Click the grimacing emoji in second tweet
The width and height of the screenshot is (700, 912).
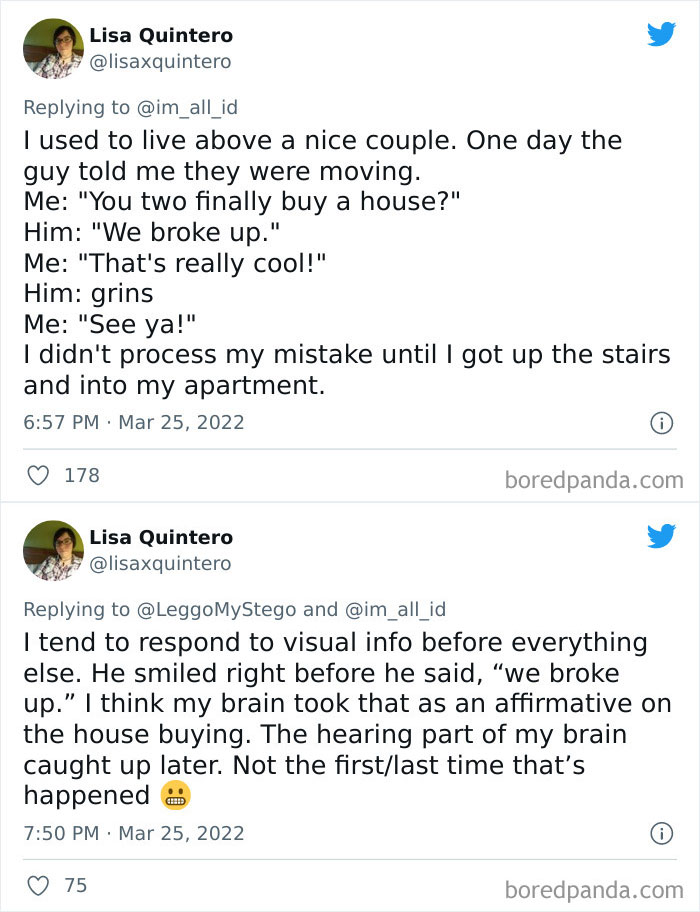pyautogui.click(x=174, y=796)
